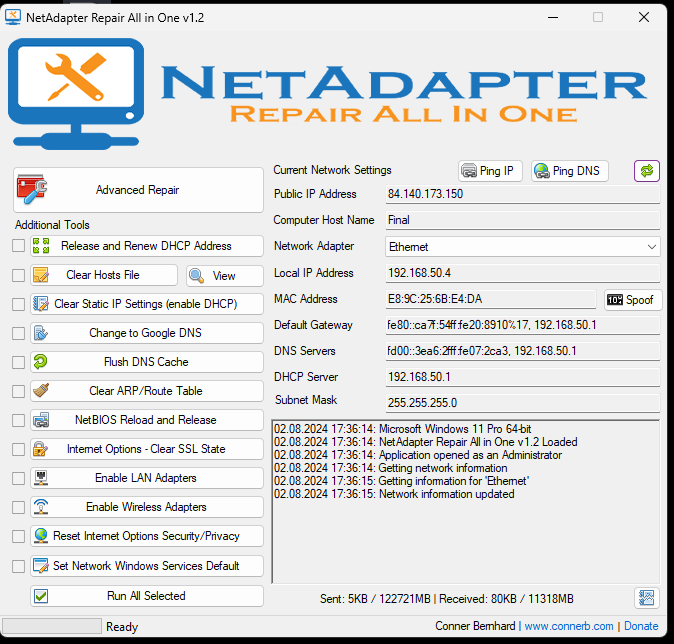
Task: Click the Clear Hosts File notepad icon
Action: pyautogui.click(x=41, y=275)
